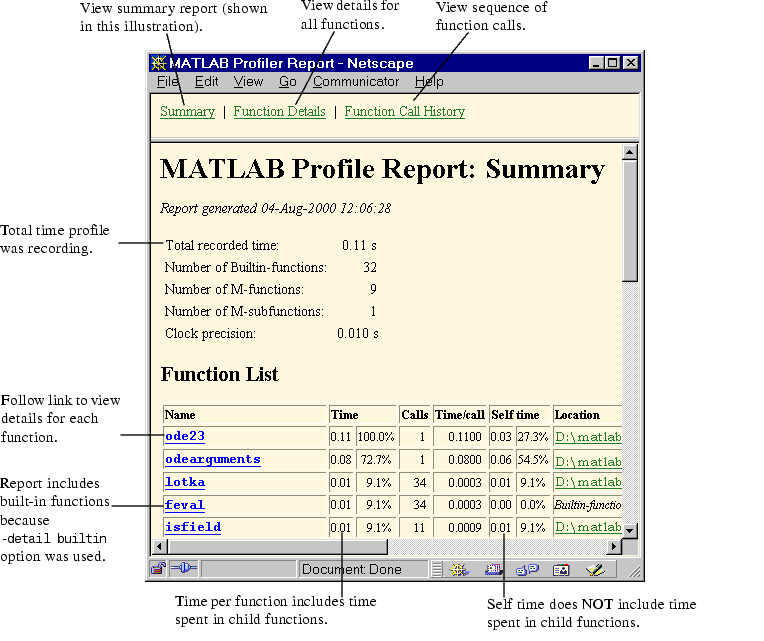
Task: Click the '0.11 s' recorded time value
Action: click(359, 245)
